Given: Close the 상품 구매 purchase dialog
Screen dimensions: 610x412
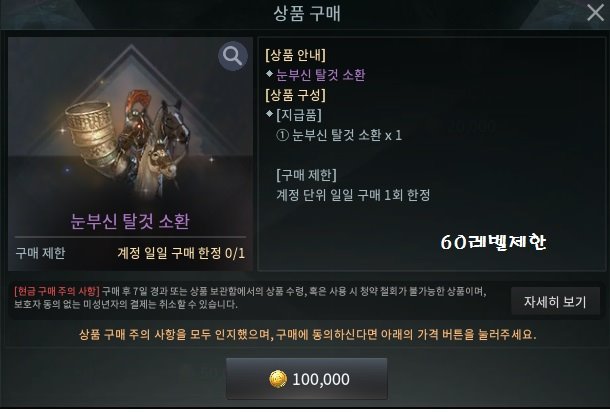Looking at the screenshot, I should pyautogui.click(x=595, y=12).
